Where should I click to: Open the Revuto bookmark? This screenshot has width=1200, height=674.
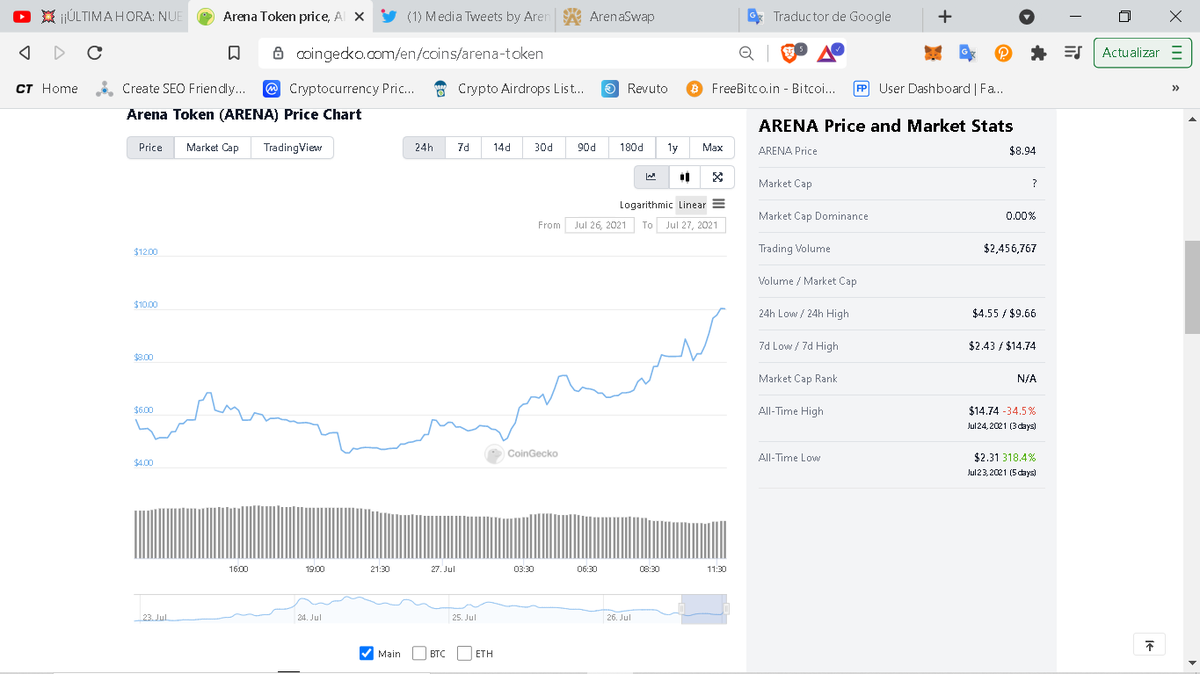635,89
